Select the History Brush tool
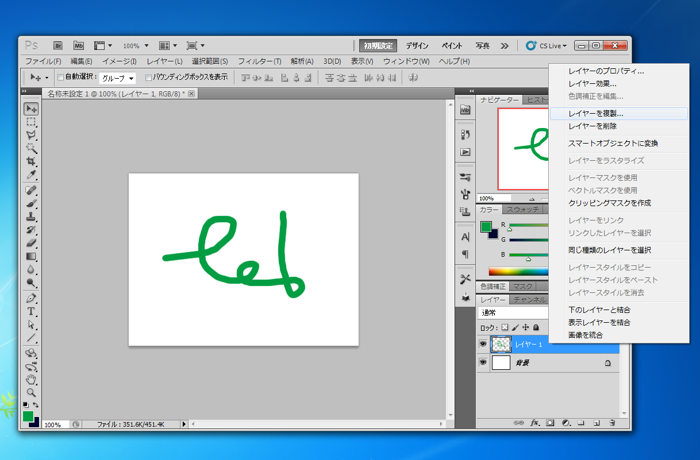 click(31, 230)
